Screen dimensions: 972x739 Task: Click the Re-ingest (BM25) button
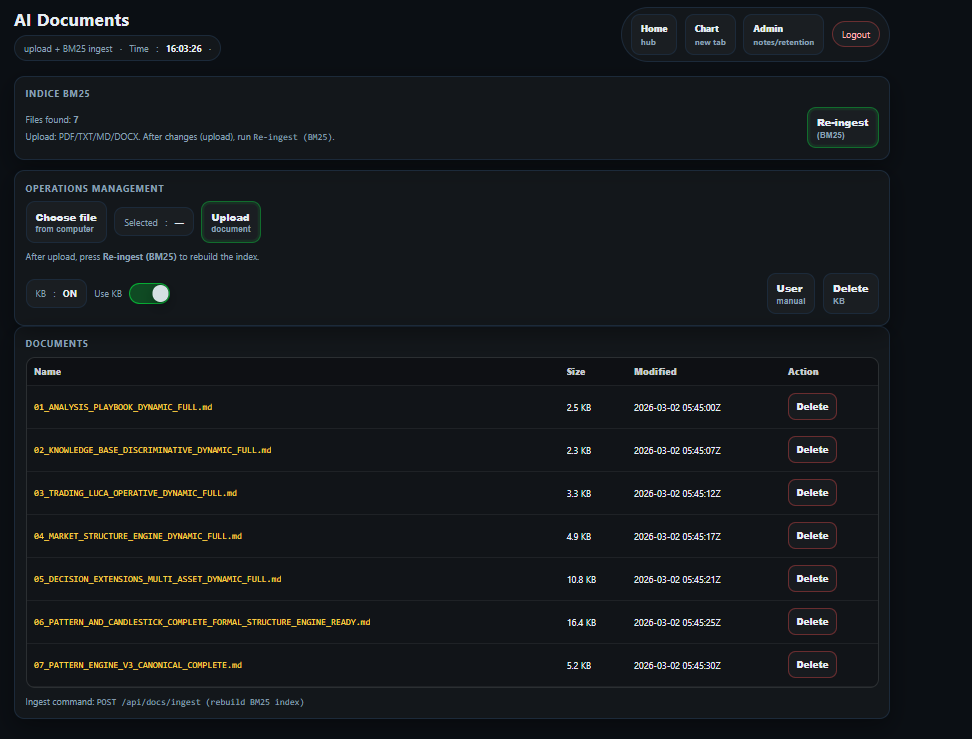click(x=842, y=128)
